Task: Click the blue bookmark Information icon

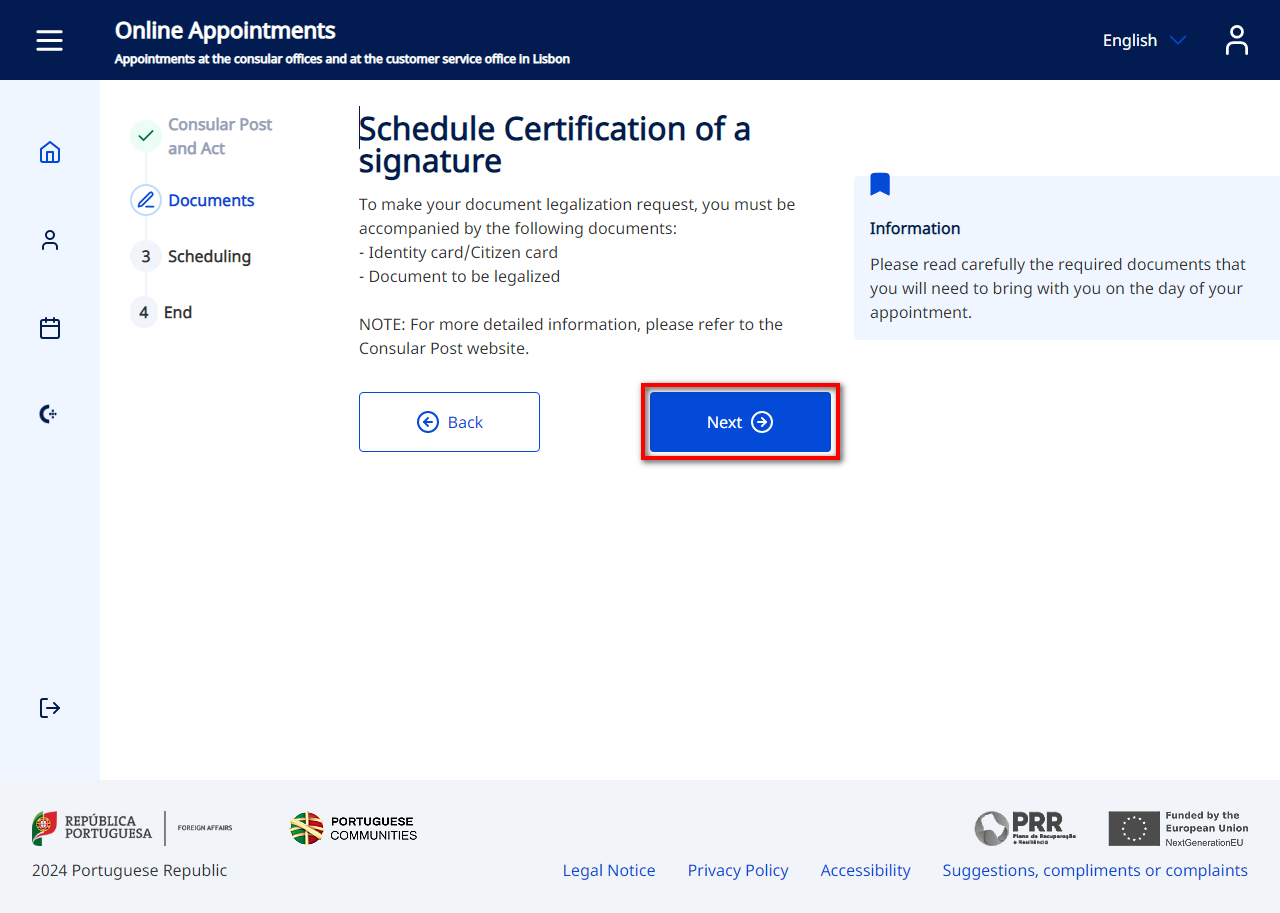Action: 880,184
